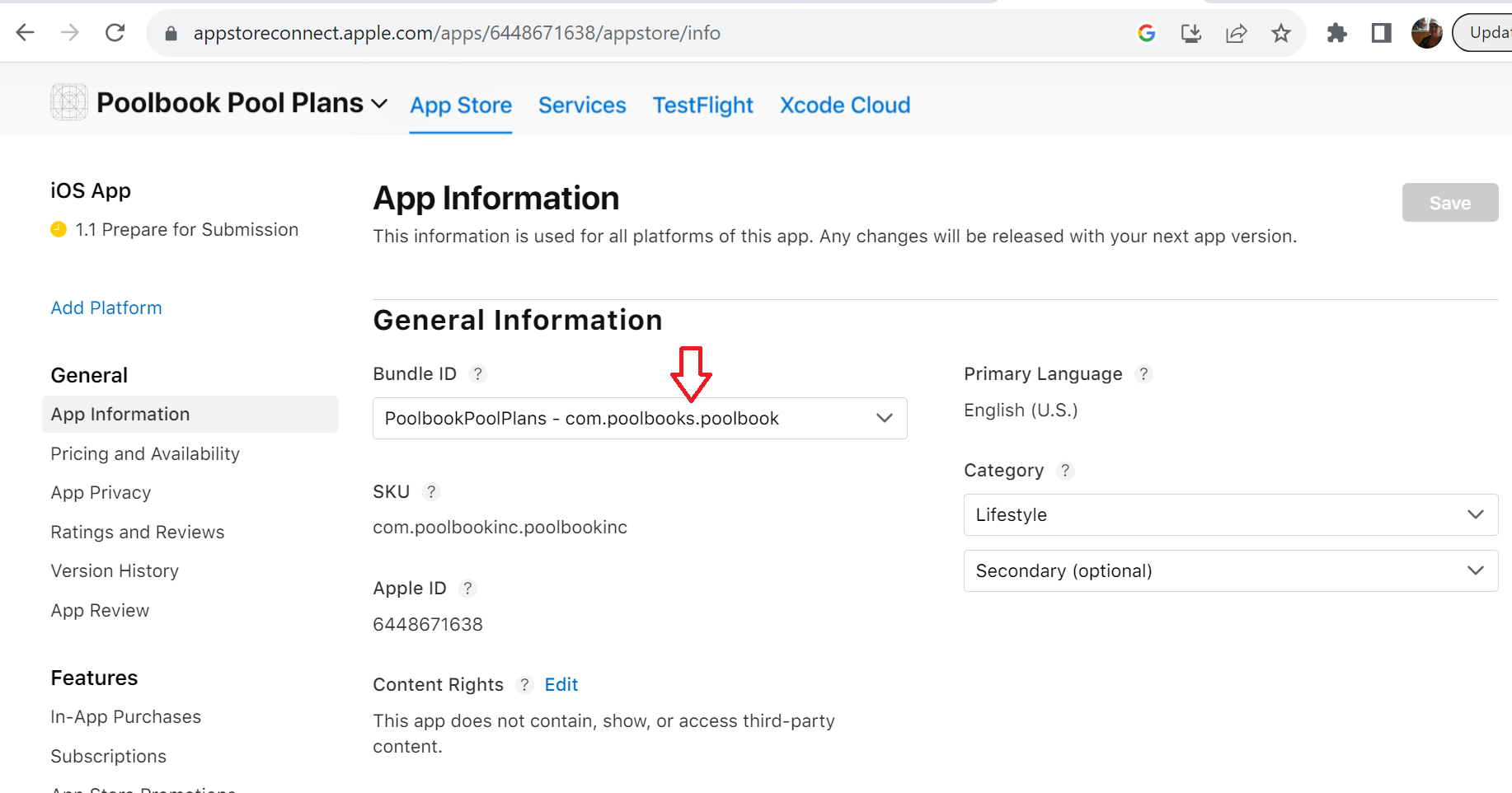Show help for Primary Language

(x=1143, y=374)
